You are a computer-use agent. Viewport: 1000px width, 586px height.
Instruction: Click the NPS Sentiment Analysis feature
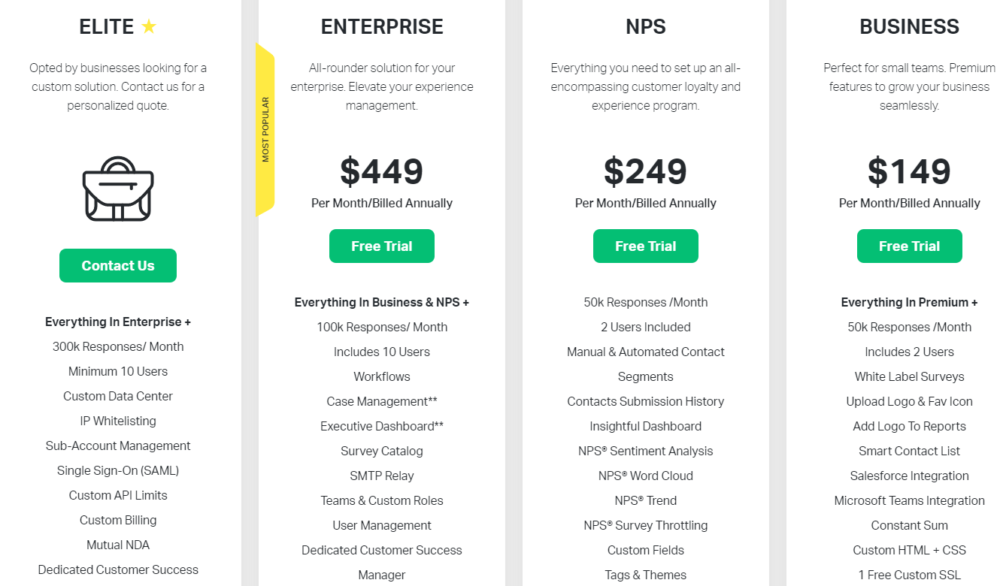(x=645, y=451)
